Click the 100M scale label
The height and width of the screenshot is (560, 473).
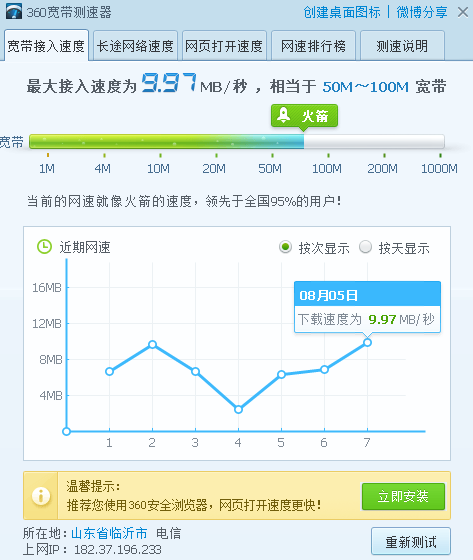click(327, 168)
